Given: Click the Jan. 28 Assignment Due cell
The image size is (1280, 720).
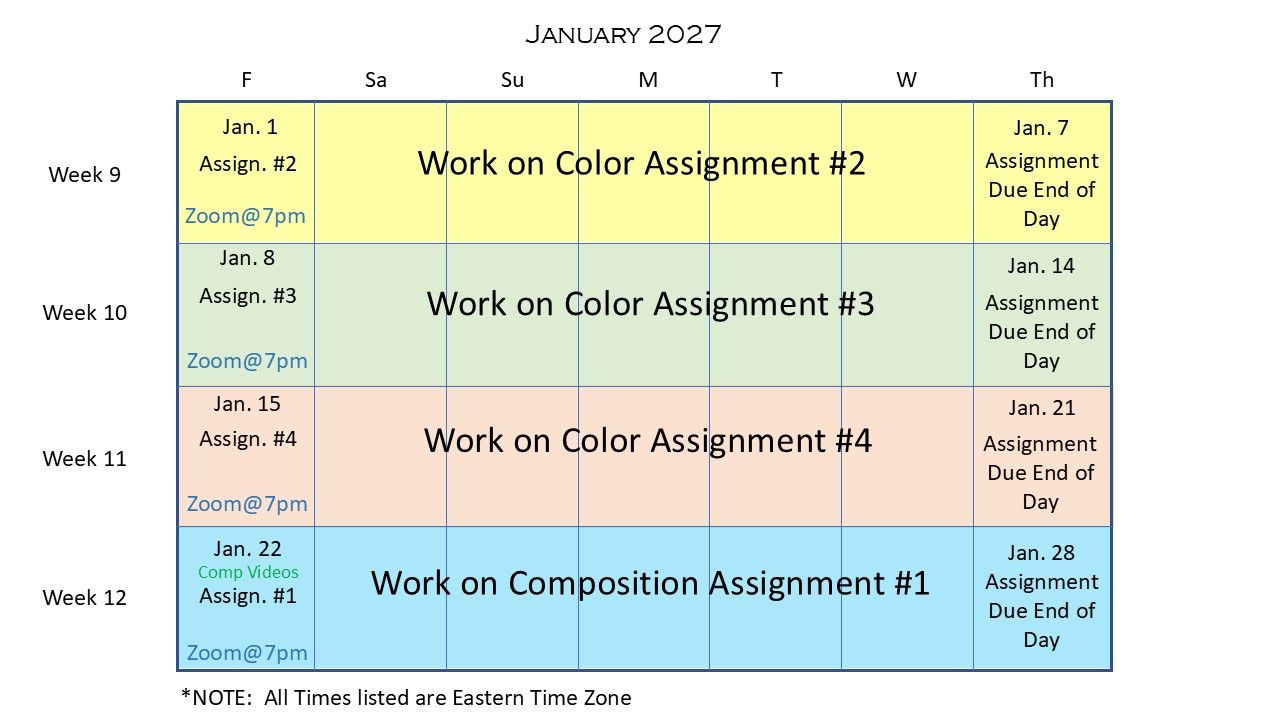Looking at the screenshot, I should click(1042, 598).
